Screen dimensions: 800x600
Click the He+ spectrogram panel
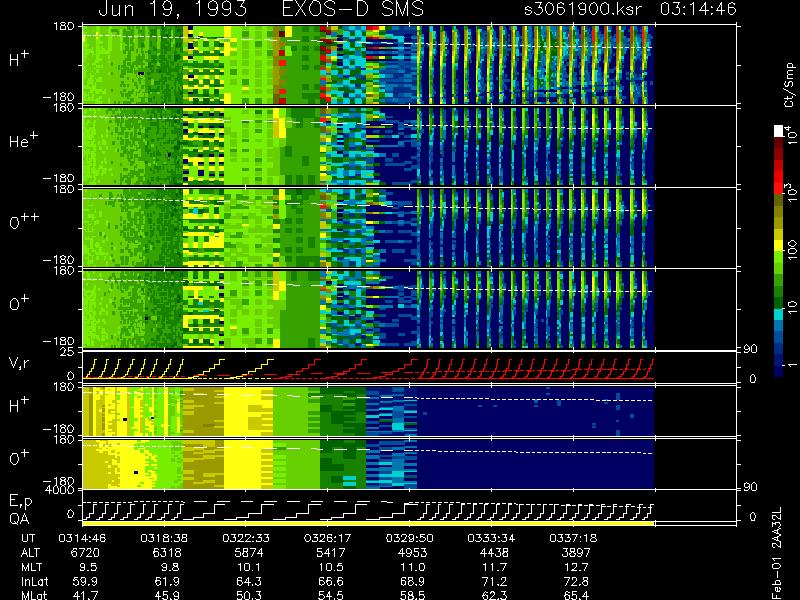click(x=368, y=146)
